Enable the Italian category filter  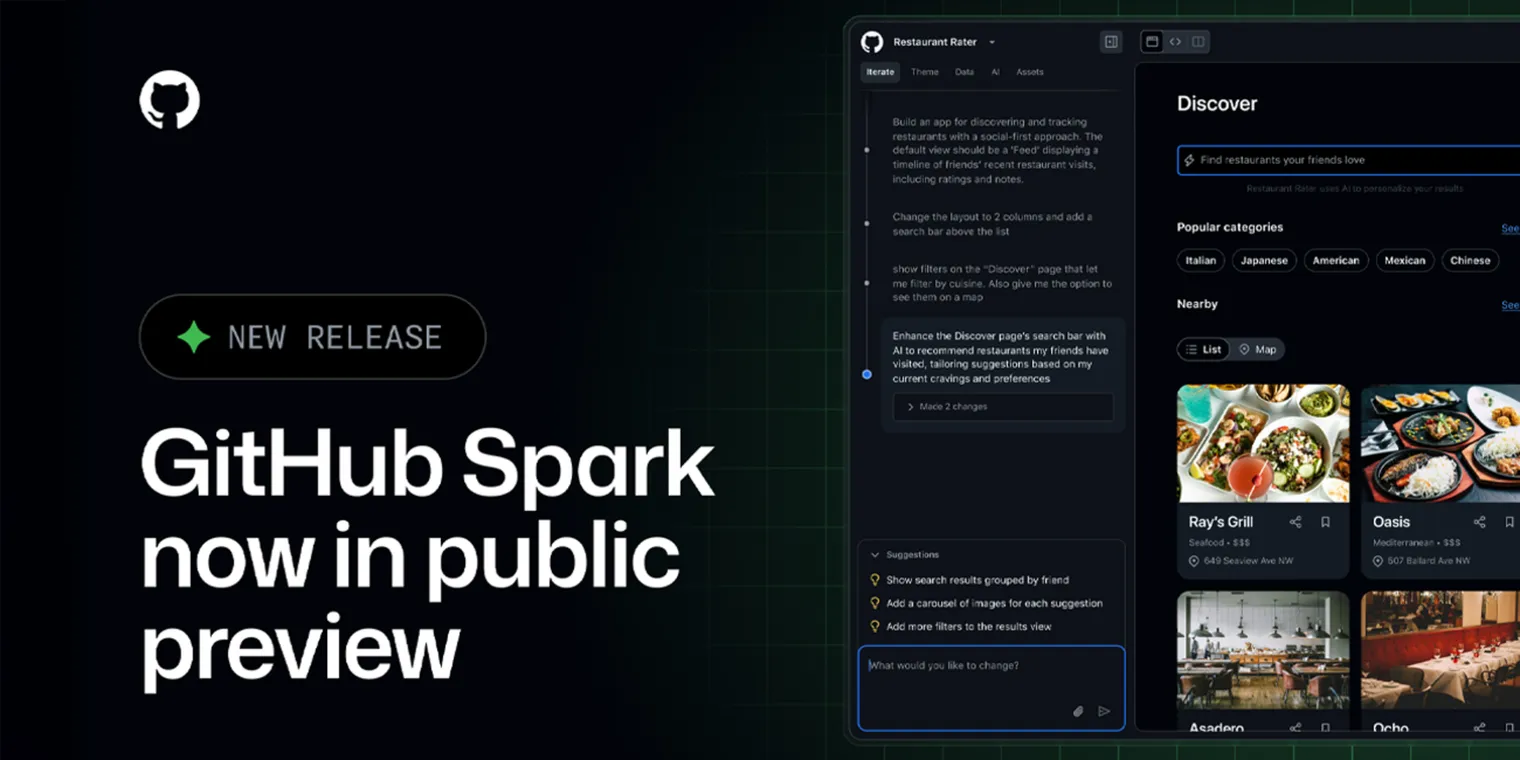(1200, 260)
